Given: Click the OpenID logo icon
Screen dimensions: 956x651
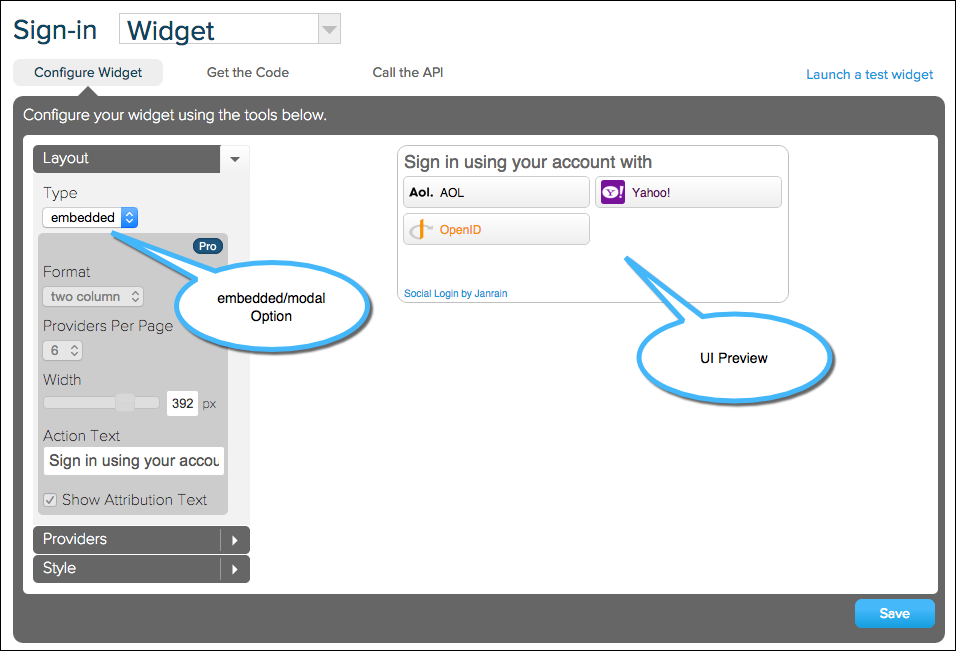Looking at the screenshot, I should [421, 230].
